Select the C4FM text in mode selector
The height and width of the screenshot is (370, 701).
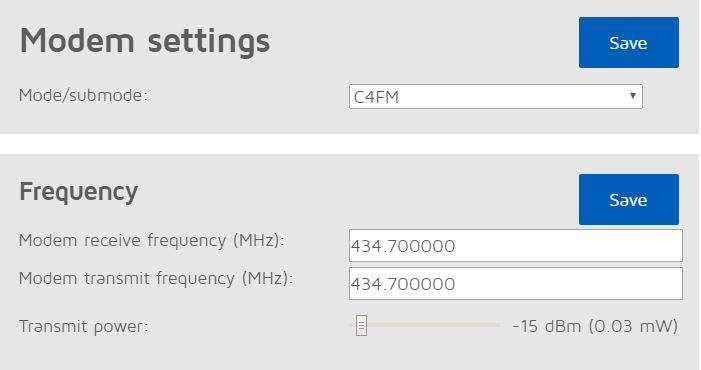tap(376, 97)
